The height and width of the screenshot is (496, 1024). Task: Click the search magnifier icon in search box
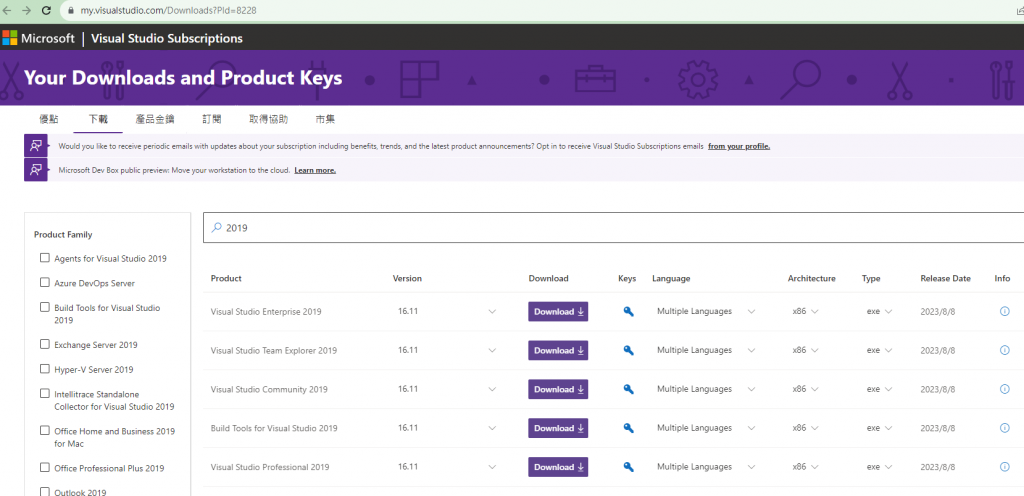(x=217, y=228)
